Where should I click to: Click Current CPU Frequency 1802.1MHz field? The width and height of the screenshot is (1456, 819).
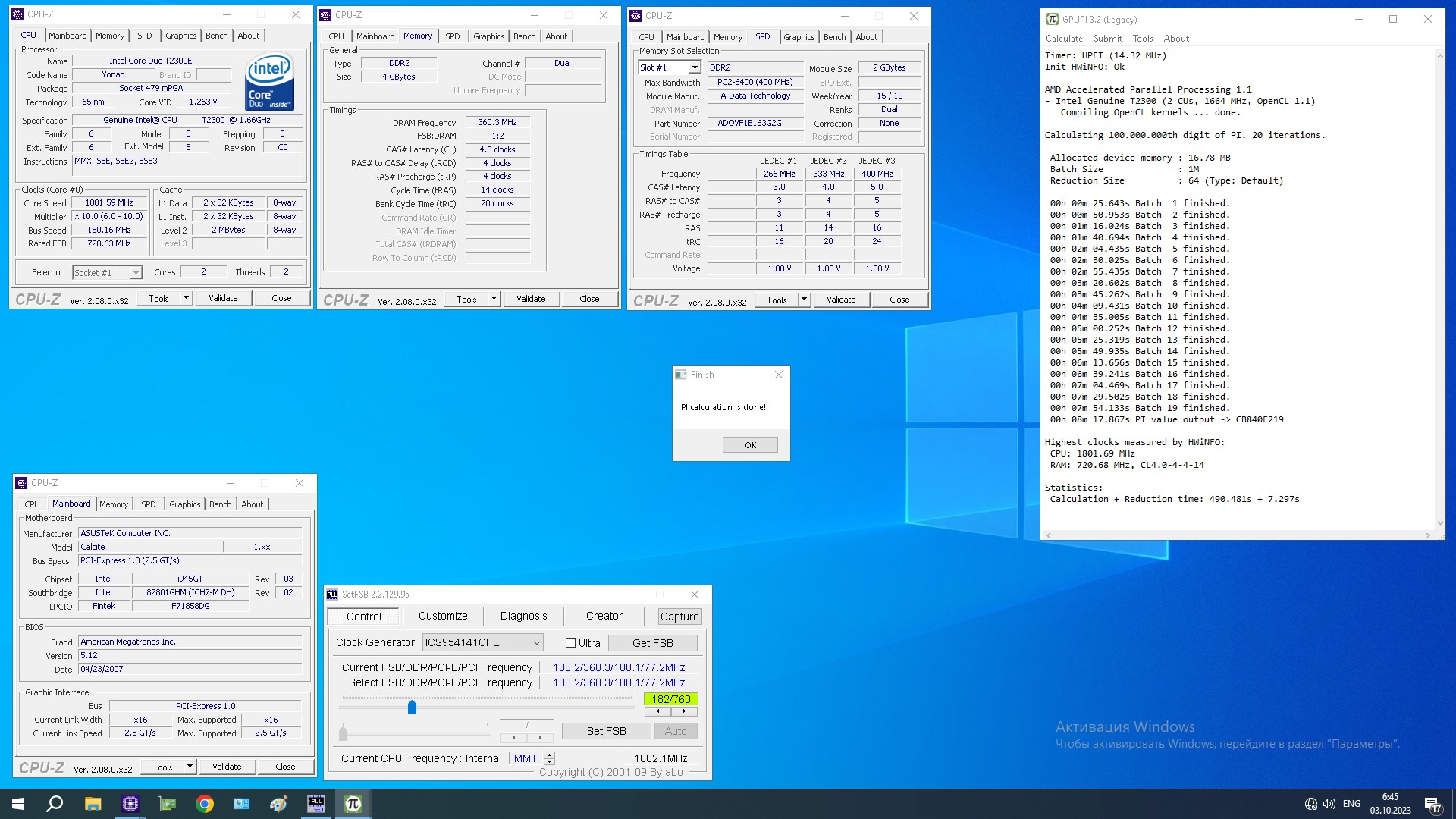tap(660, 758)
